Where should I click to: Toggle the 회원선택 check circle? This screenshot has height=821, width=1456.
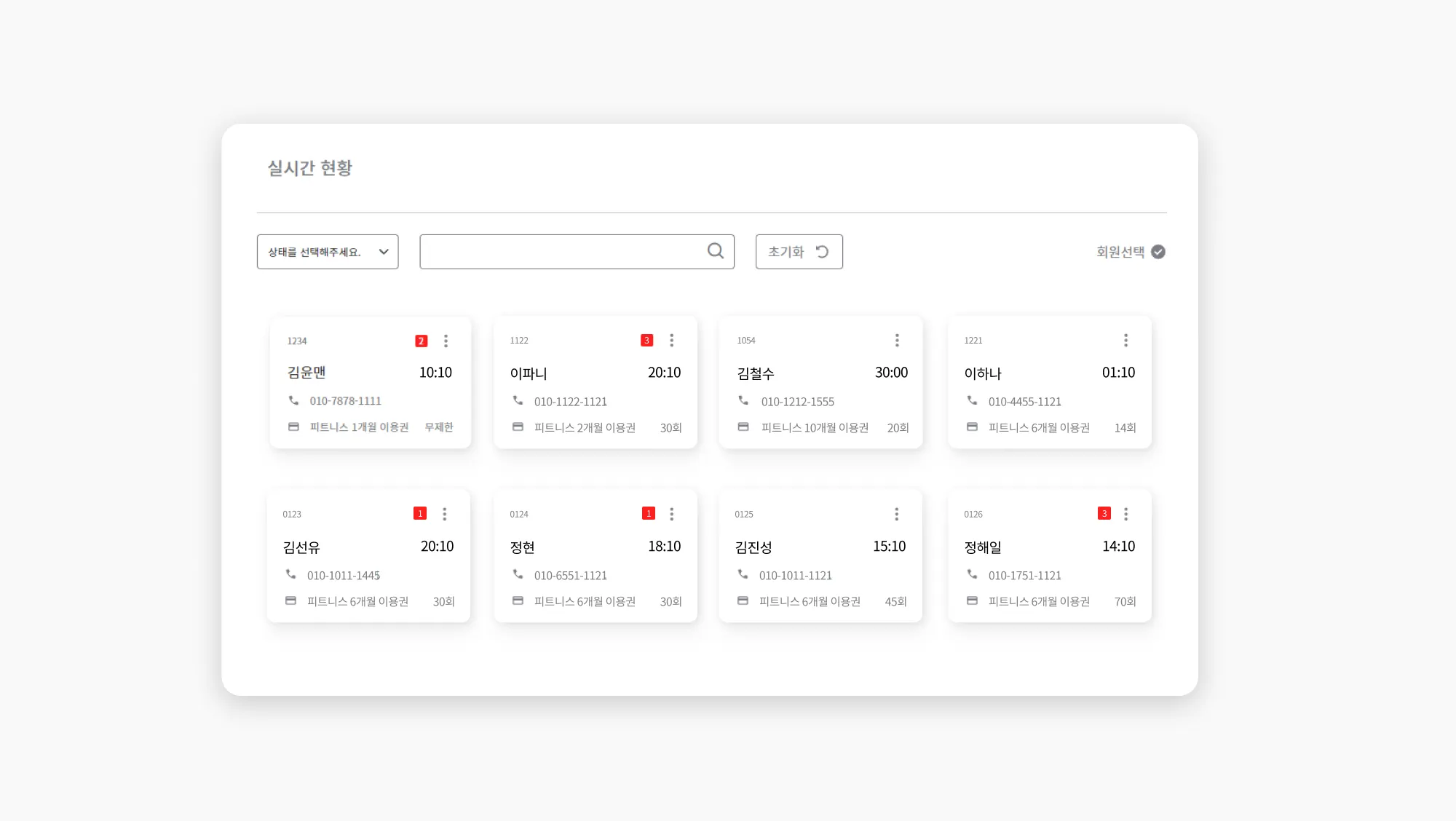tap(1158, 252)
